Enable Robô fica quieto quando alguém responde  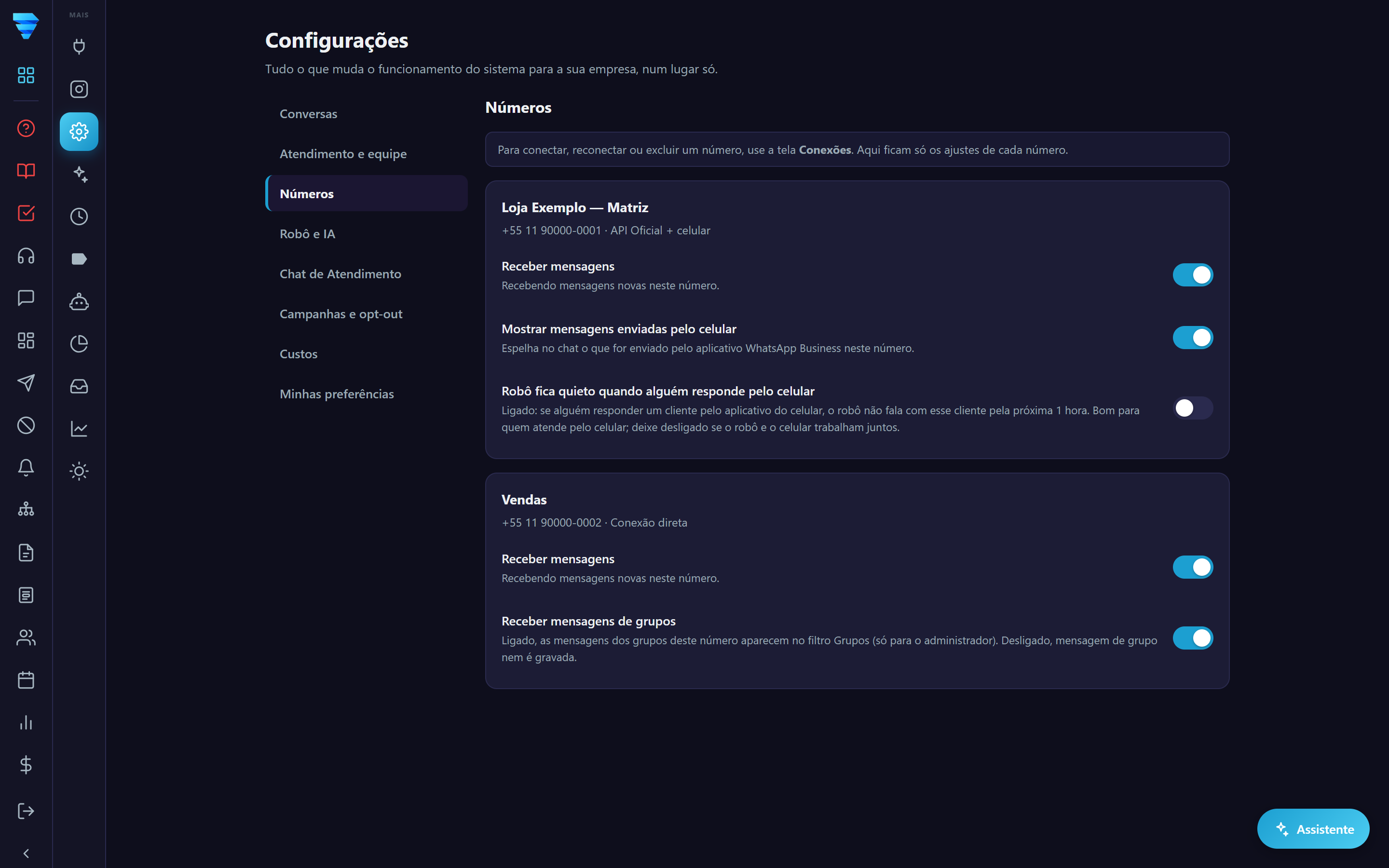1192,408
